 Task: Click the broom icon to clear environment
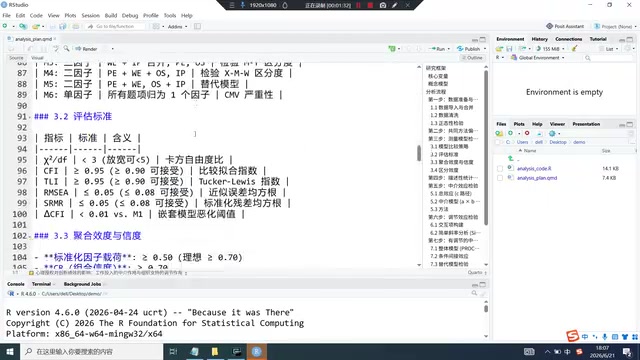tap(574, 49)
